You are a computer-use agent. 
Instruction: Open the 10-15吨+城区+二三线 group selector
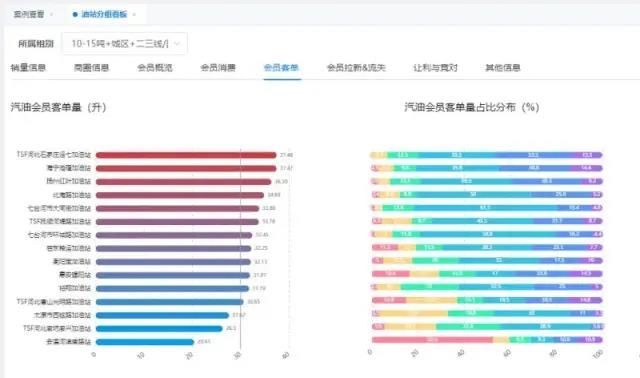click(x=124, y=44)
